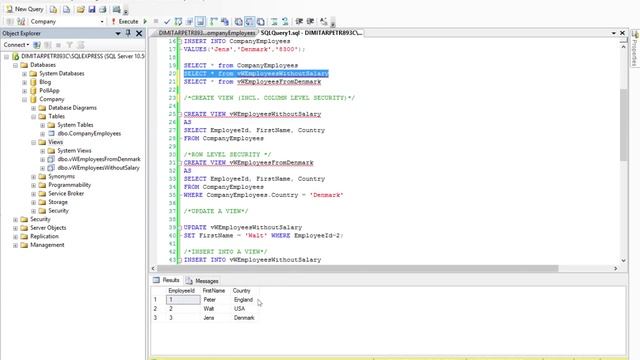The width and height of the screenshot is (640, 360).
Task: Expand the PollApp database node
Action: pyautogui.click(x=24, y=91)
